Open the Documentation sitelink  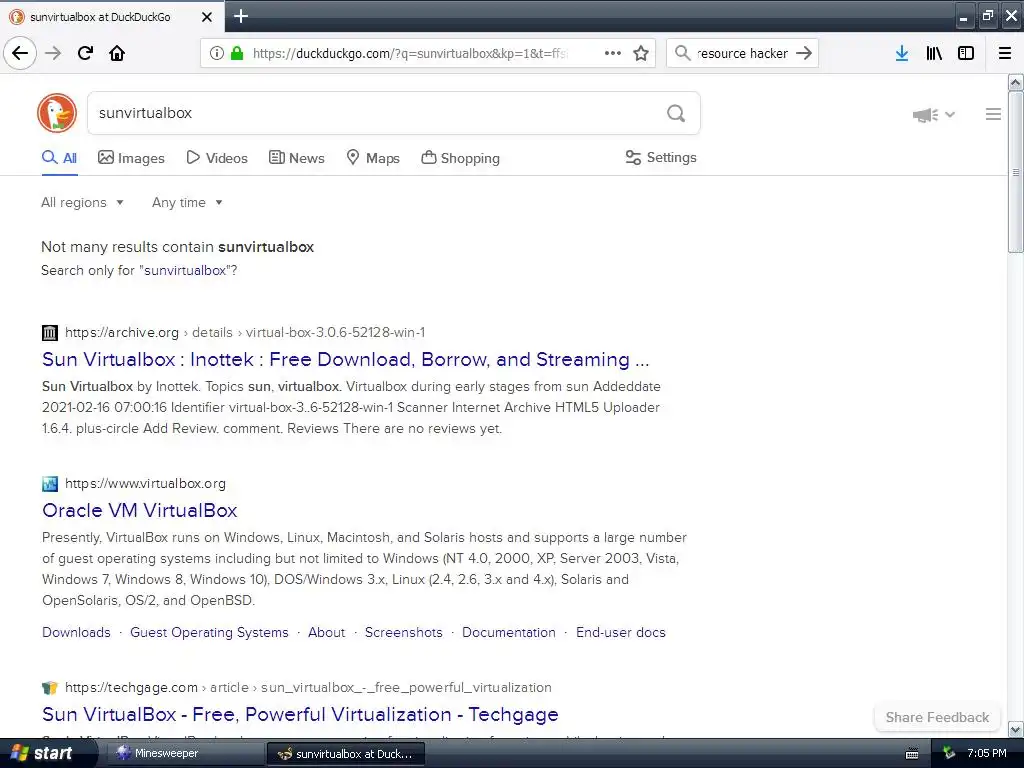[509, 632]
